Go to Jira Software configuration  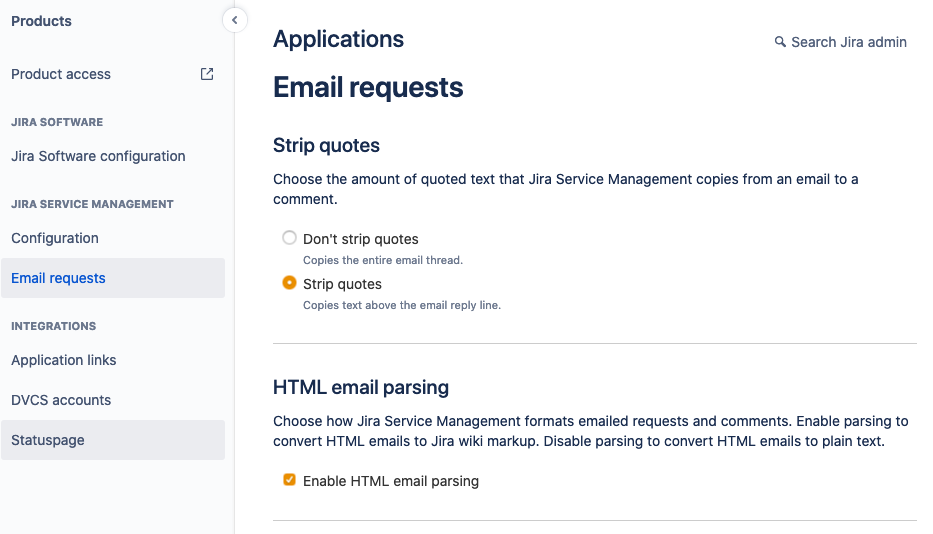[98, 156]
